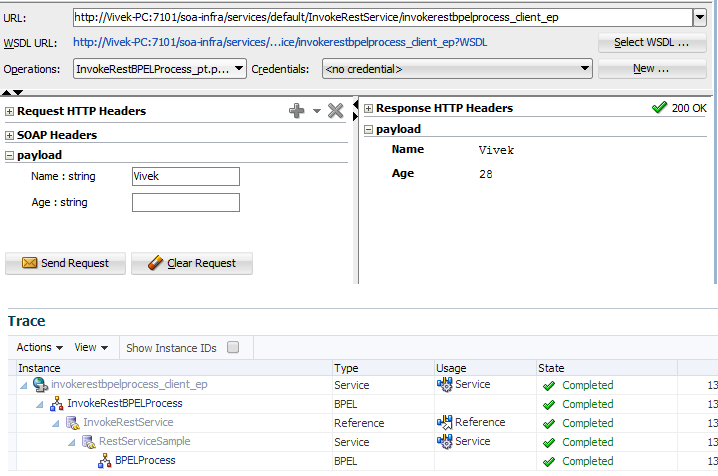The height and width of the screenshot is (476, 718).
Task: Collapse the response payload section
Action: [368, 130]
